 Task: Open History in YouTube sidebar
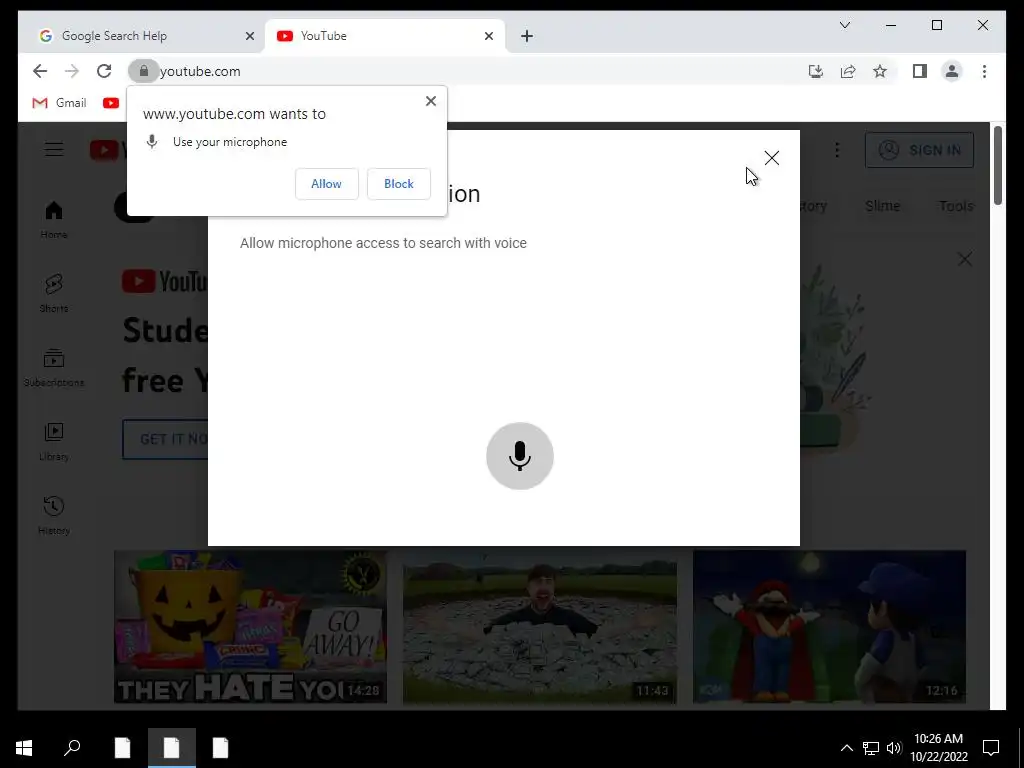tap(54, 515)
